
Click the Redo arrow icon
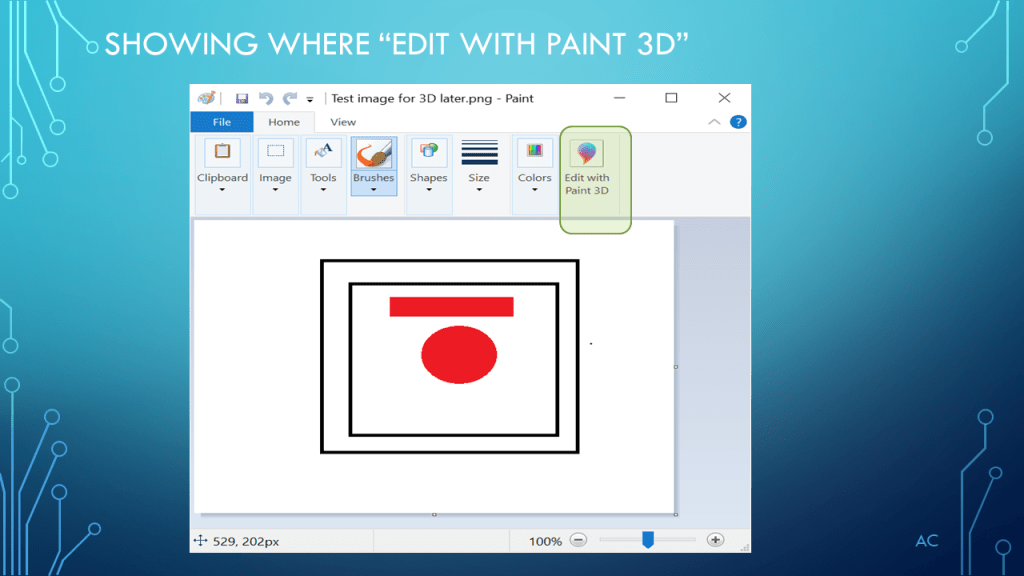pos(290,98)
